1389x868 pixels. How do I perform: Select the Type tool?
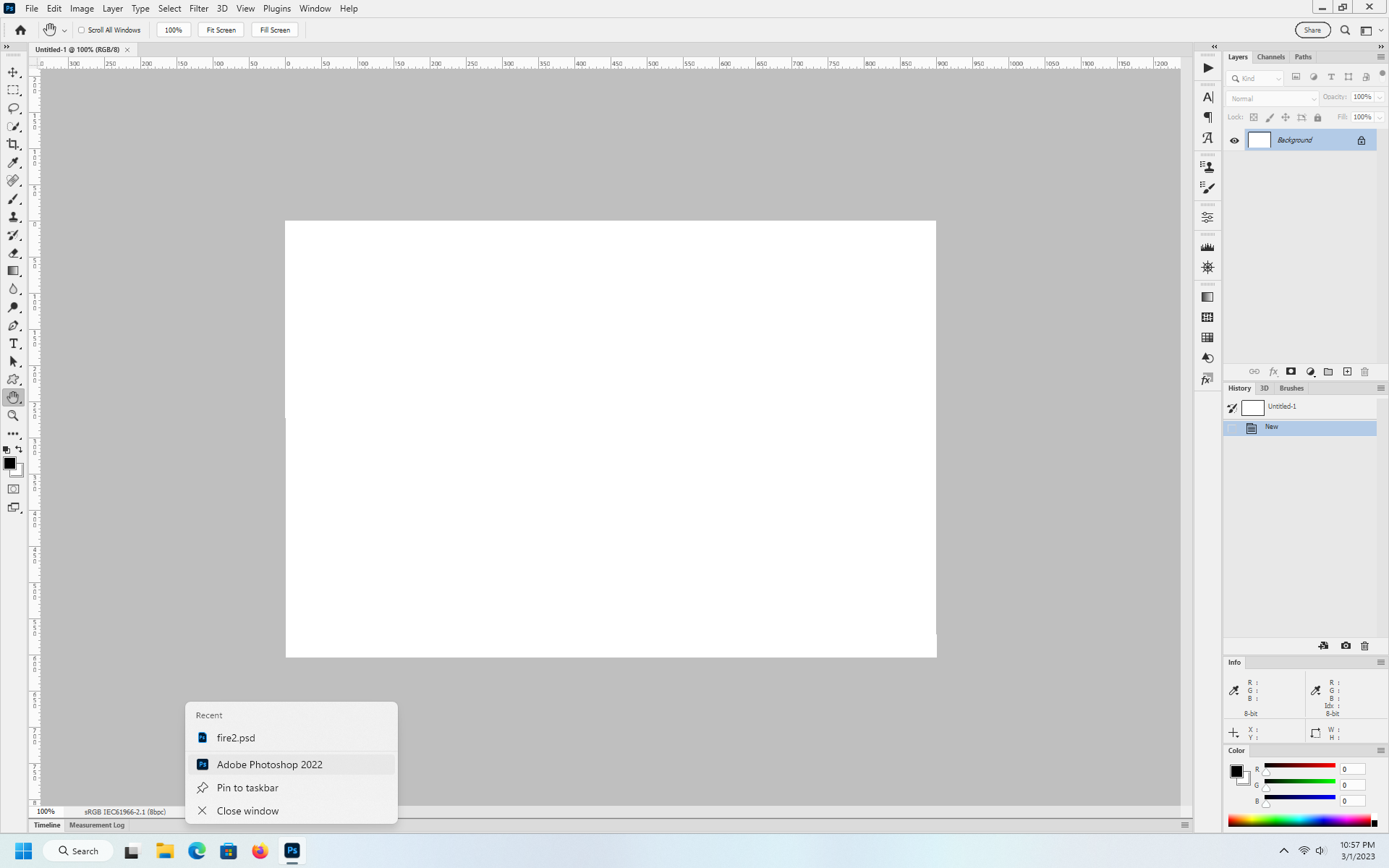(13, 343)
